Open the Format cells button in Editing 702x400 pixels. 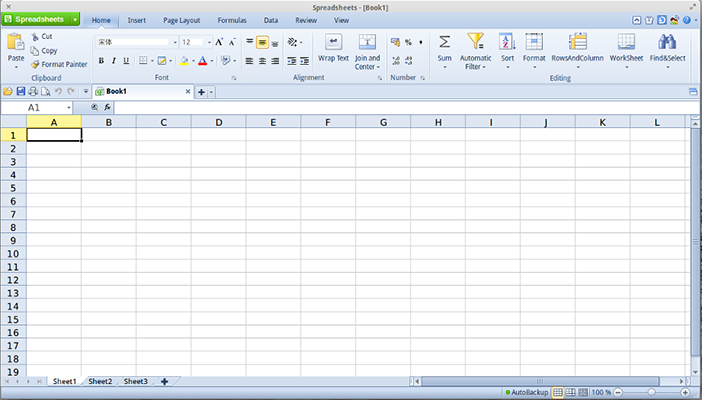coord(534,51)
